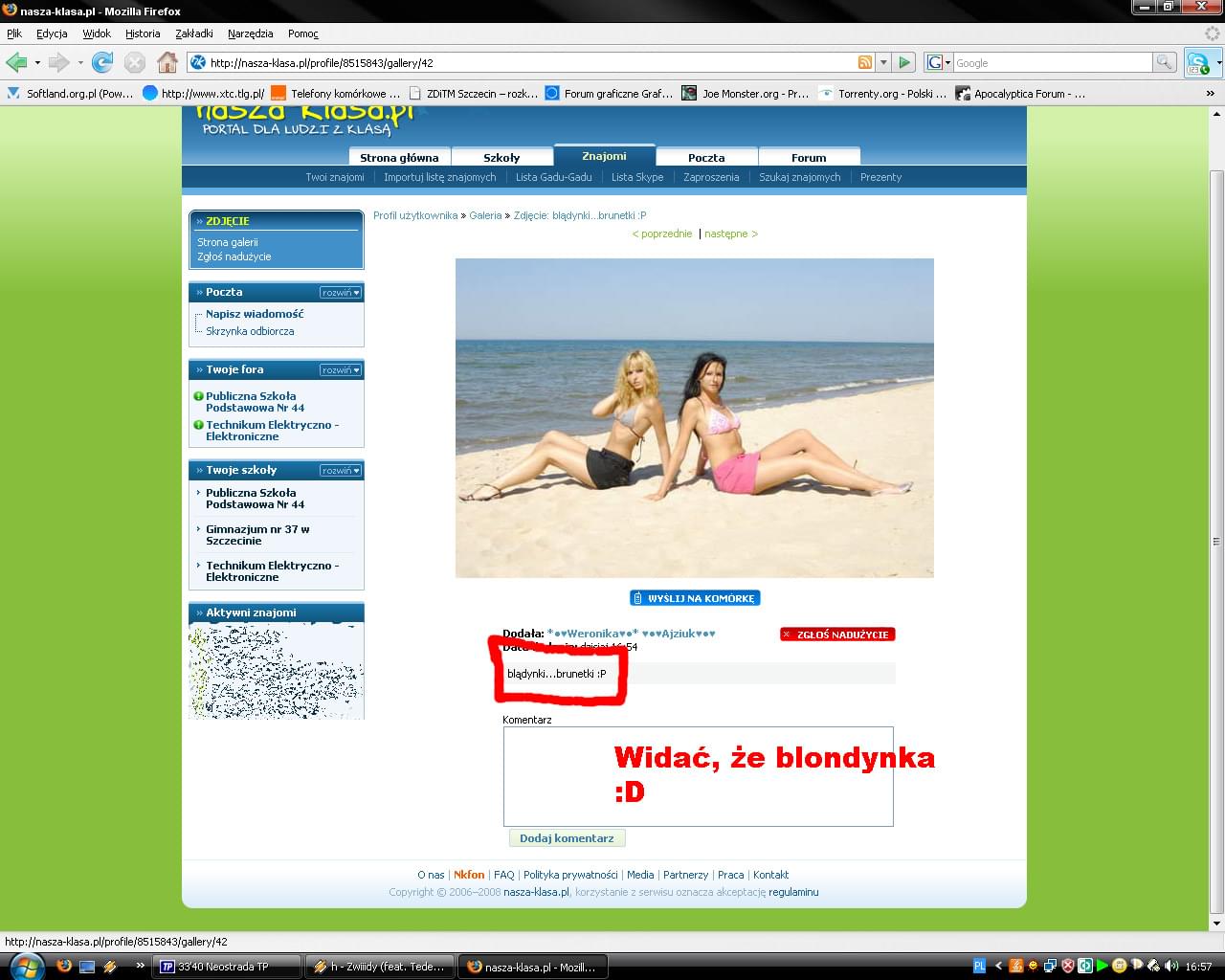
Task: Expand the Twoje fora panel
Action: coord(340,370)
